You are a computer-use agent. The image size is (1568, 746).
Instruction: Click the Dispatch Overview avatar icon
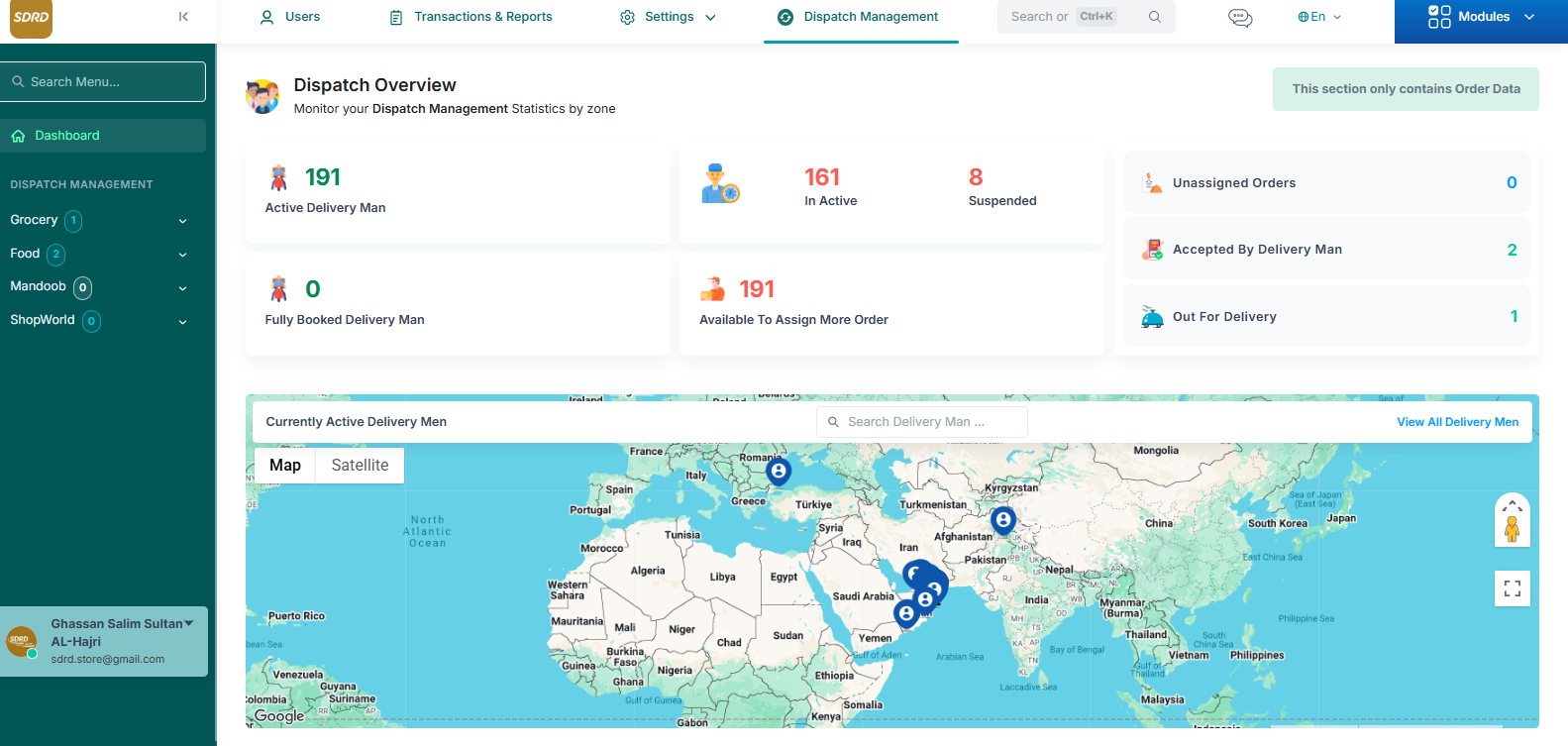(x=262, y=96)
